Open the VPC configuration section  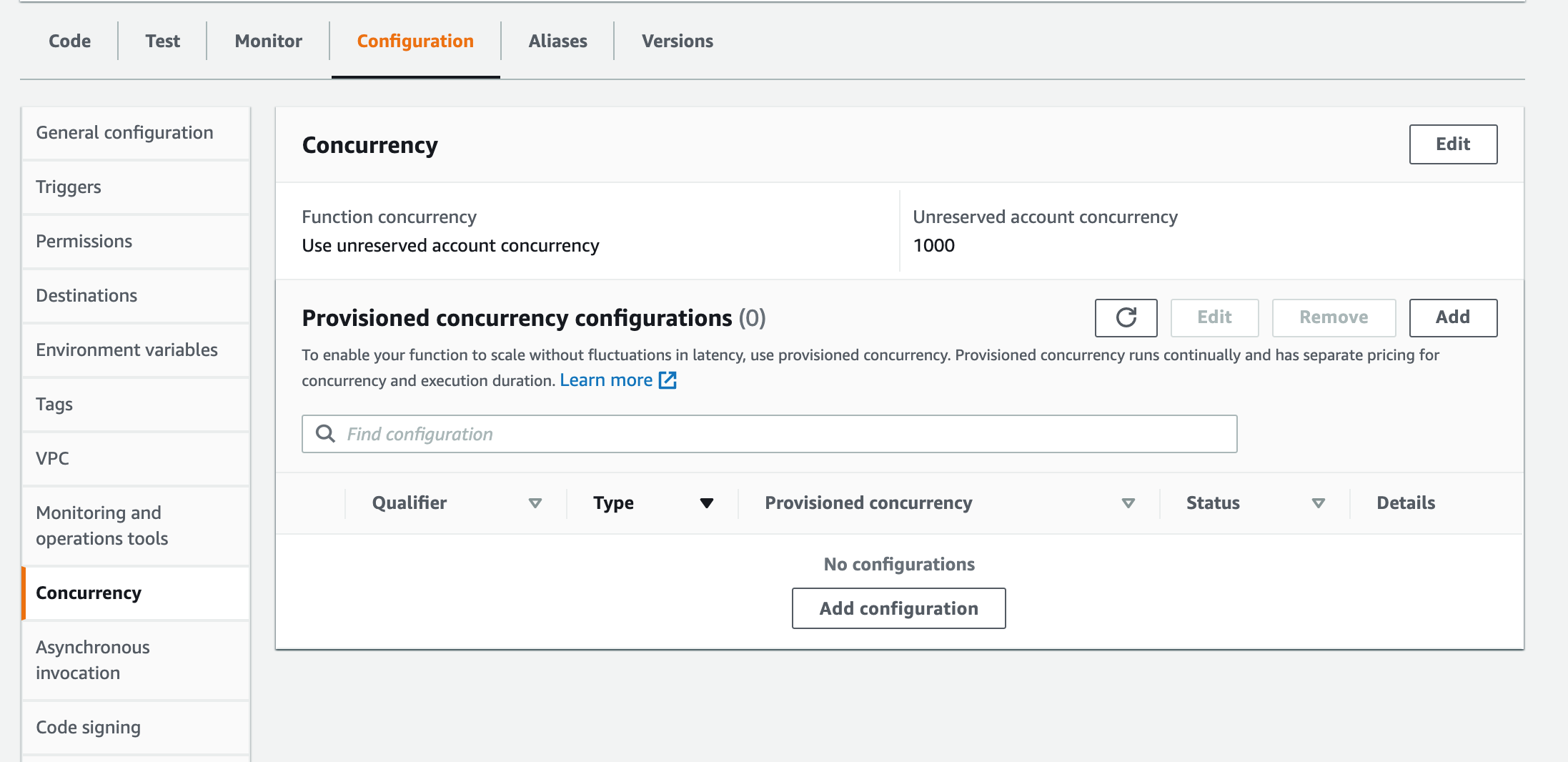tap(52, 458)
